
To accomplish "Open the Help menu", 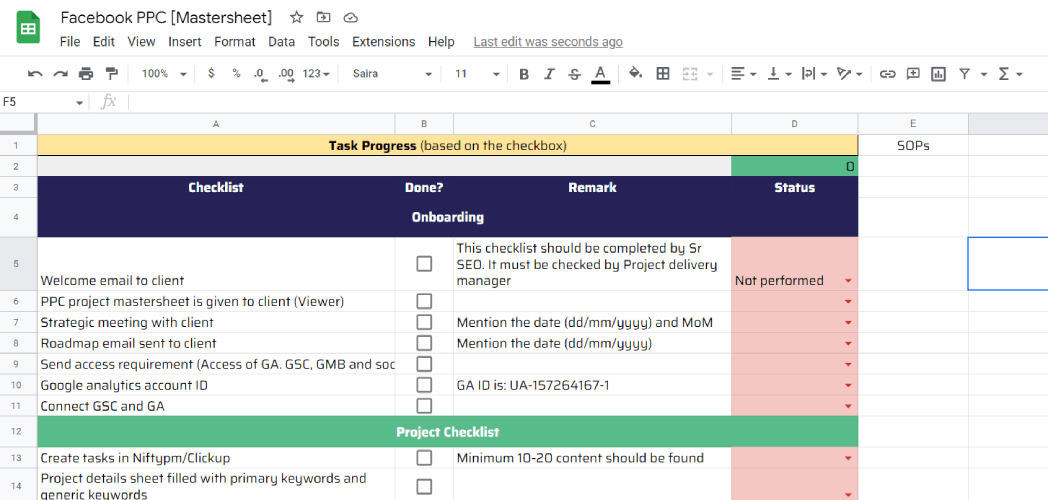I will point(441,41).
